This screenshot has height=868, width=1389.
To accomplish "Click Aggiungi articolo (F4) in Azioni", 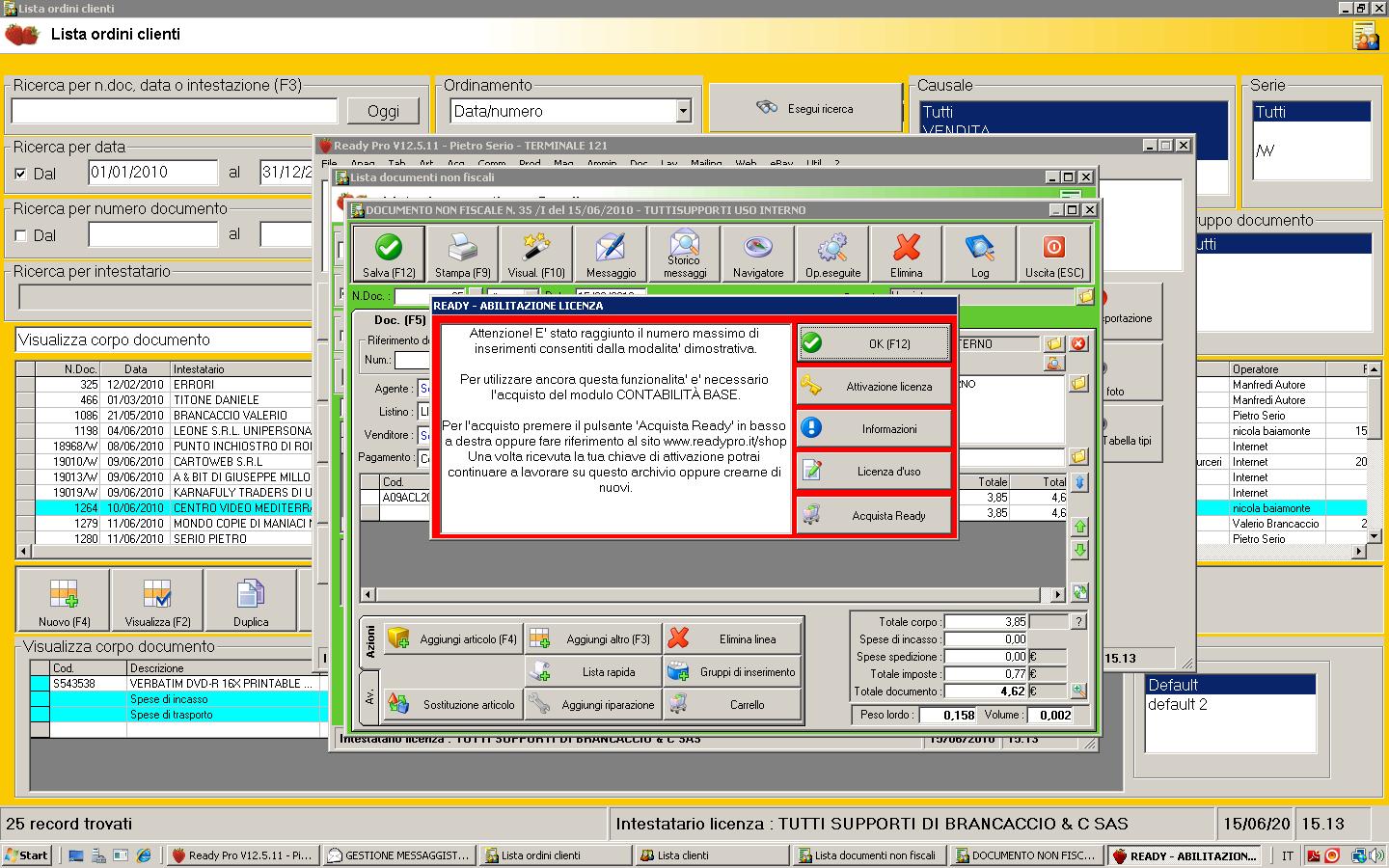I will (452, 638).
